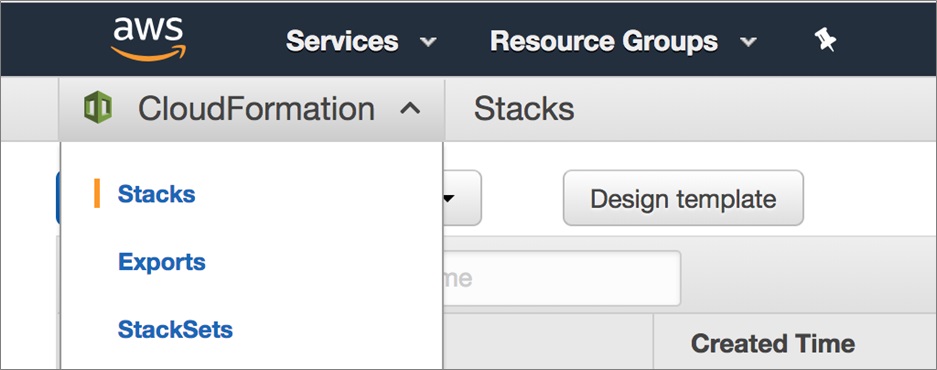Image resolution: width=937 pixels, height=370 pixels.
Task: Open the Resource Groups menu
Action: (604, 41)
